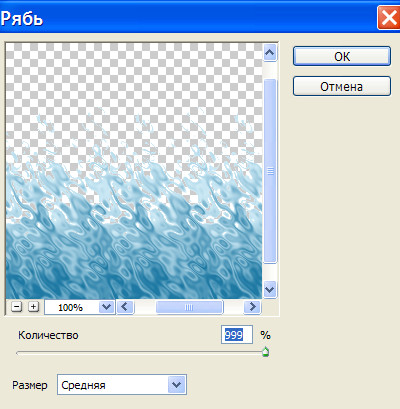Click the horizontal scrollbar thumb of preview

[189, 307]
